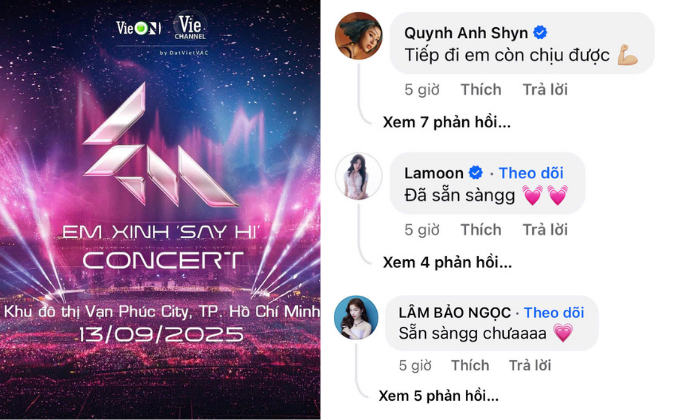Open the Em Xinh Say Hi concert poster
The image size is (700, 420).
point(160,210)
